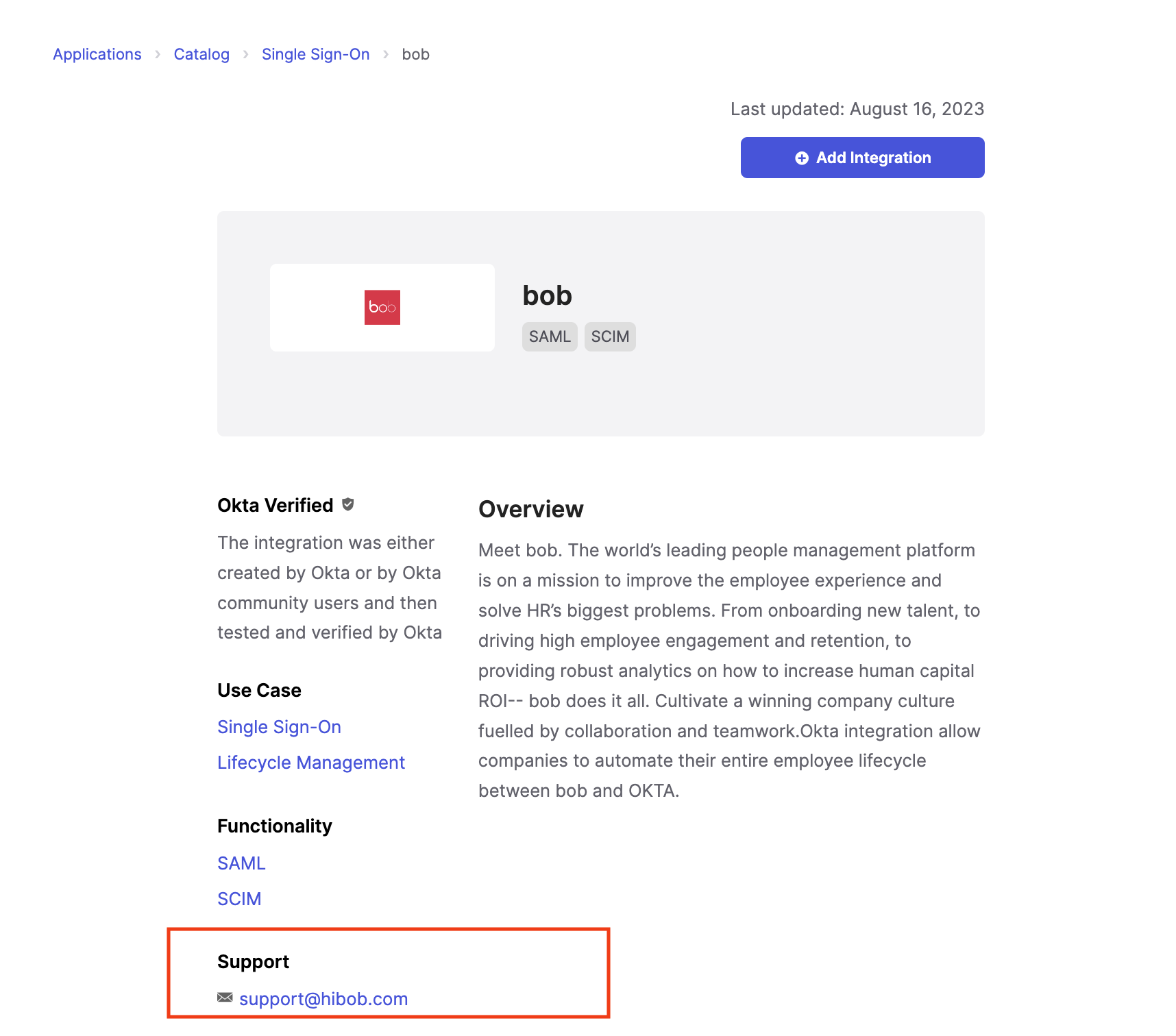Viewport: 1176px width, 1036px height.
Task: Click the chevron before bob breadcrumb
Action: pos(386,54)
